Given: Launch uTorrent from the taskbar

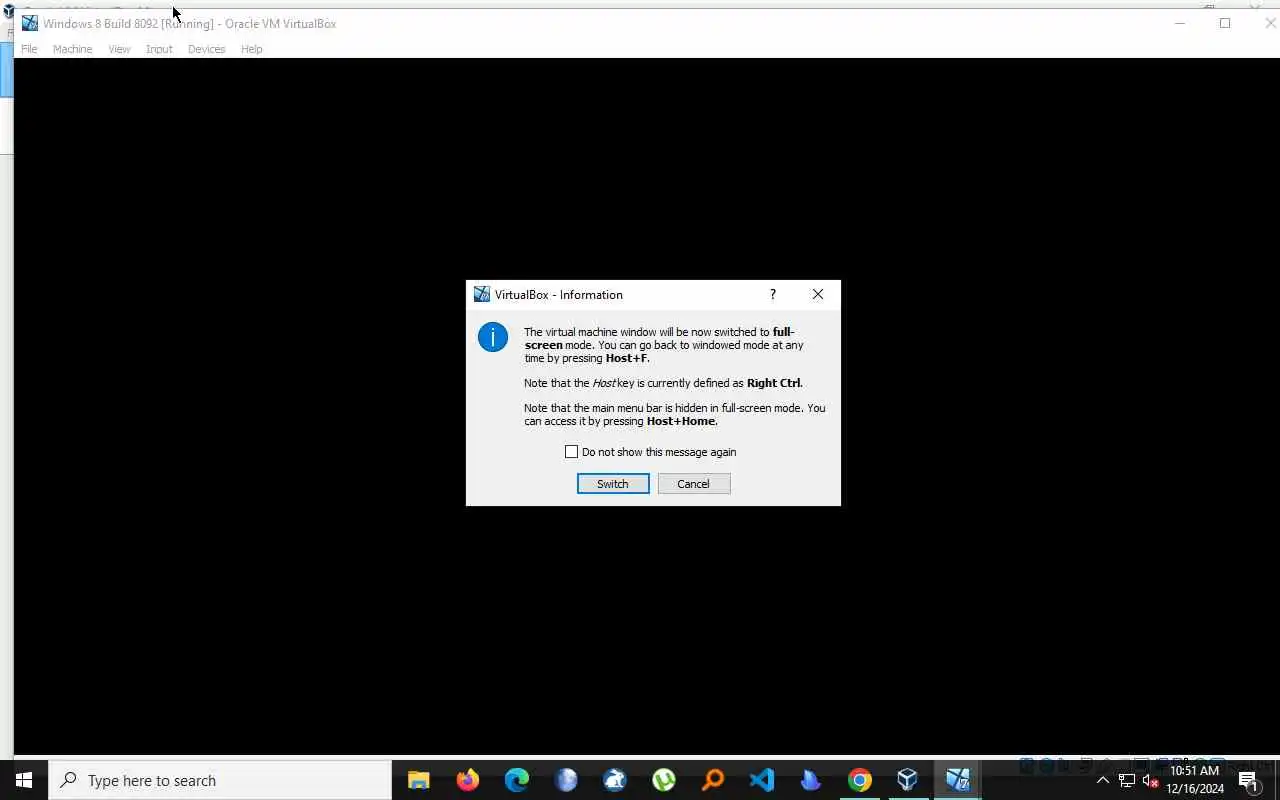Looking at the screenshot, I should click(663, 780).
